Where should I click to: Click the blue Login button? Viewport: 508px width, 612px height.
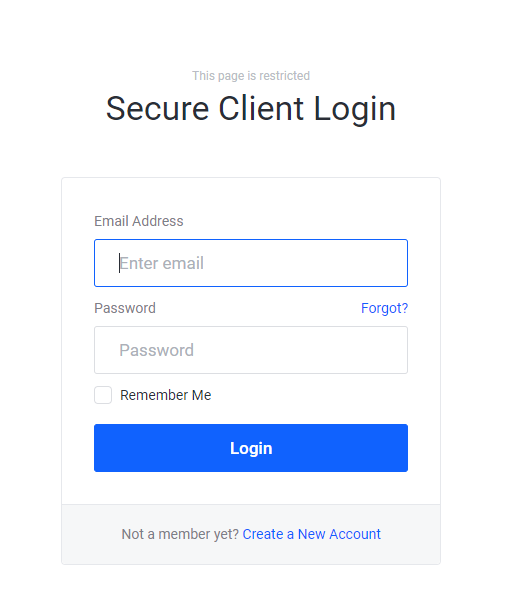251,448
